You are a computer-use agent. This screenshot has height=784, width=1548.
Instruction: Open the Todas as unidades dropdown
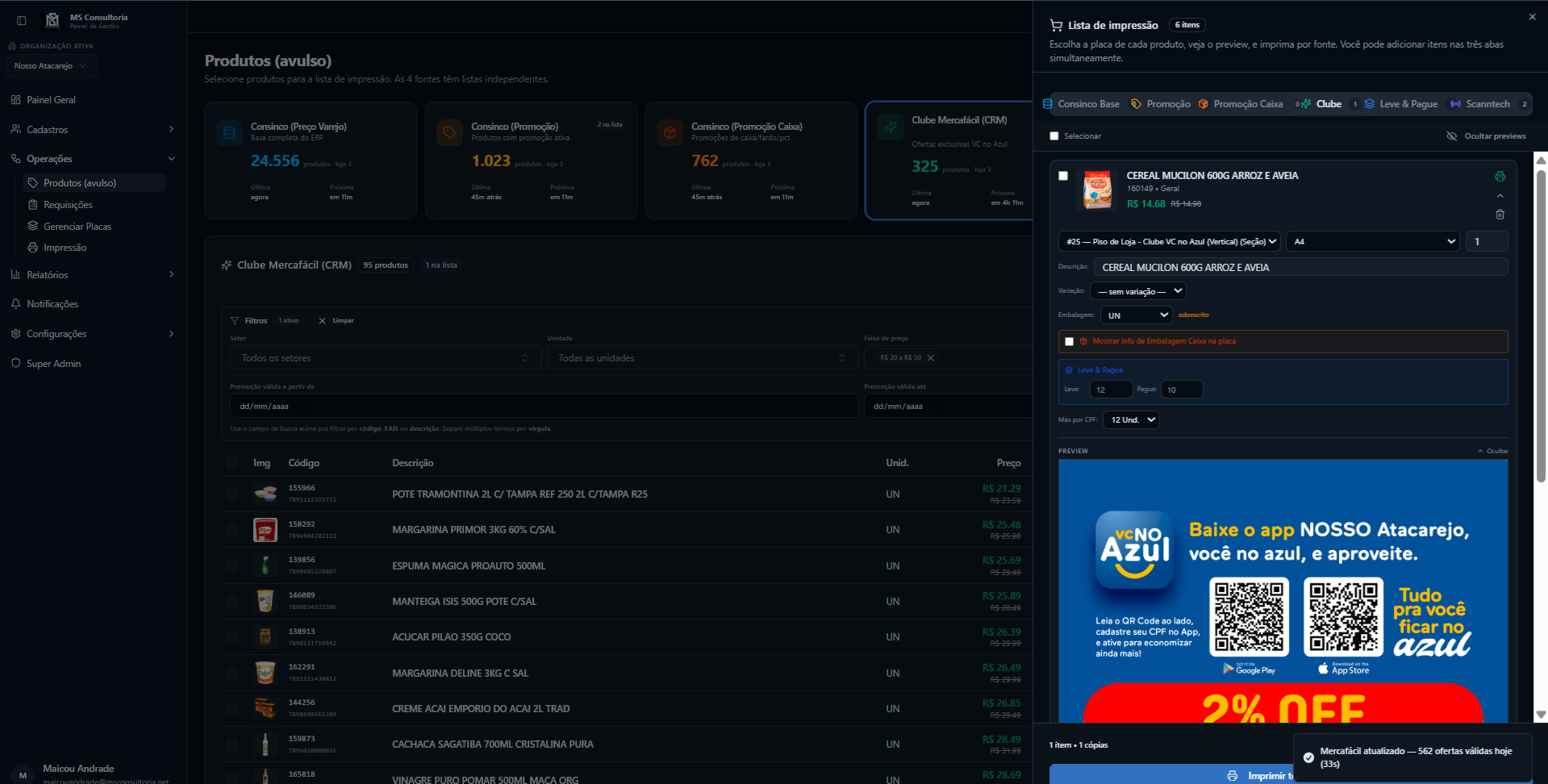[702, 358]
